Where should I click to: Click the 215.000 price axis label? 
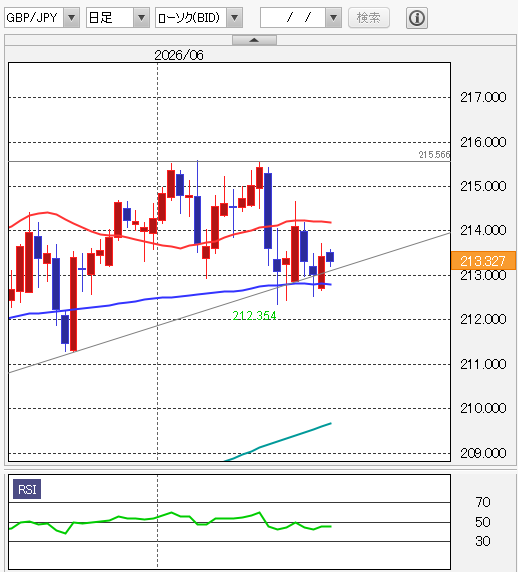click(x=483, y=186)
